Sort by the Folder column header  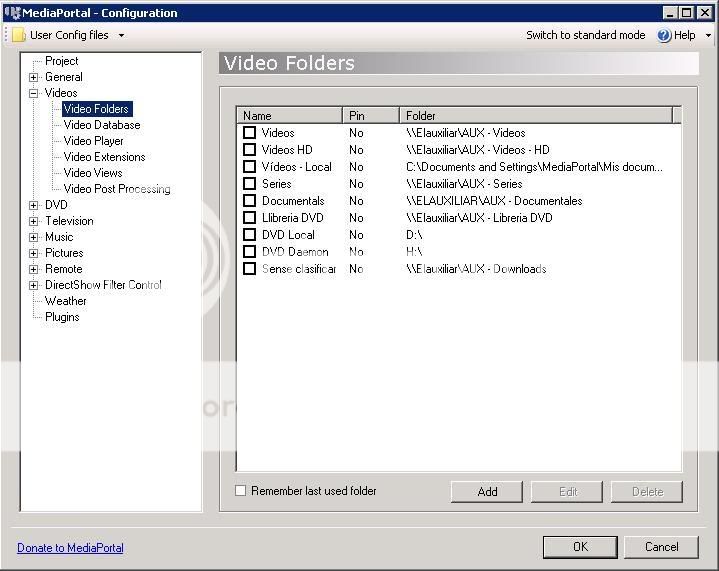pos(536,116)
